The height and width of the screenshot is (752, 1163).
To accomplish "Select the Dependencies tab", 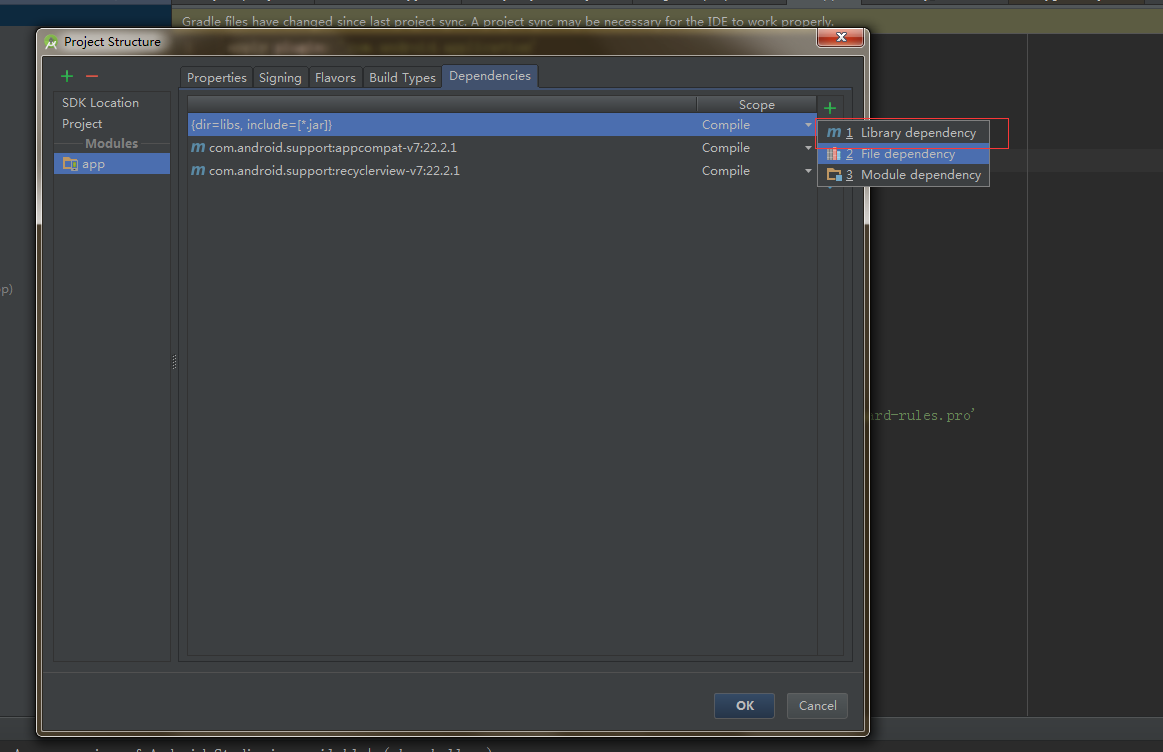I will coord(490,76).
